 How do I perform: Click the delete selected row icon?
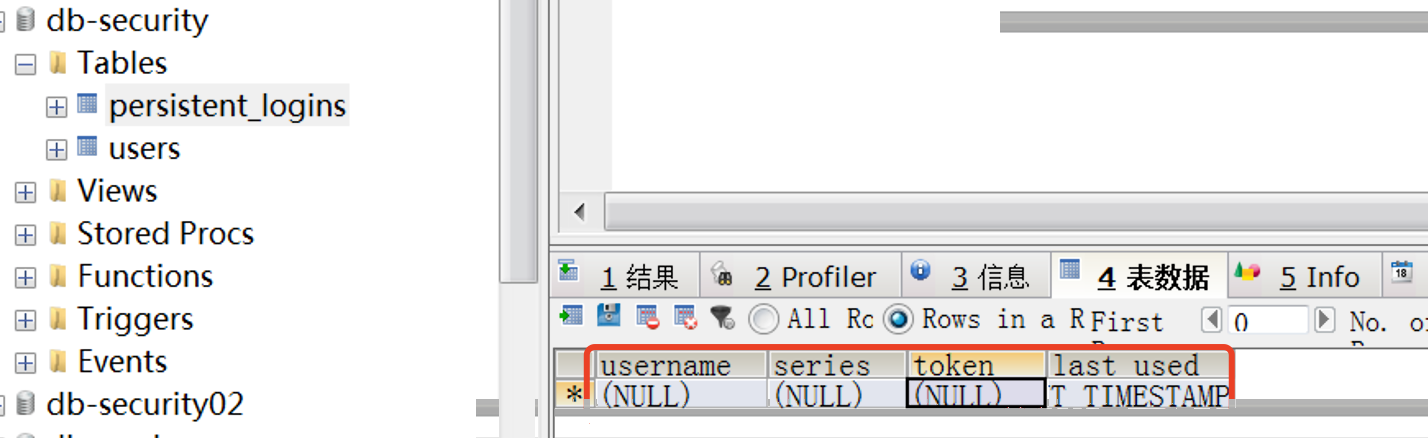[x=647, y=318]
